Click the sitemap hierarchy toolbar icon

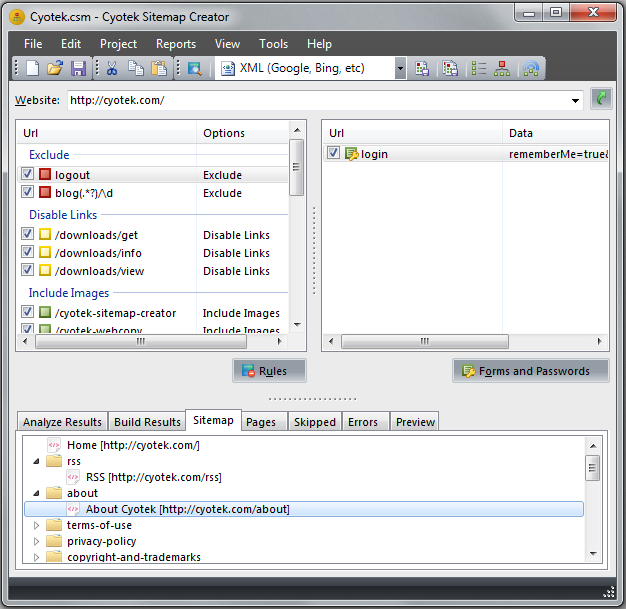501,68
